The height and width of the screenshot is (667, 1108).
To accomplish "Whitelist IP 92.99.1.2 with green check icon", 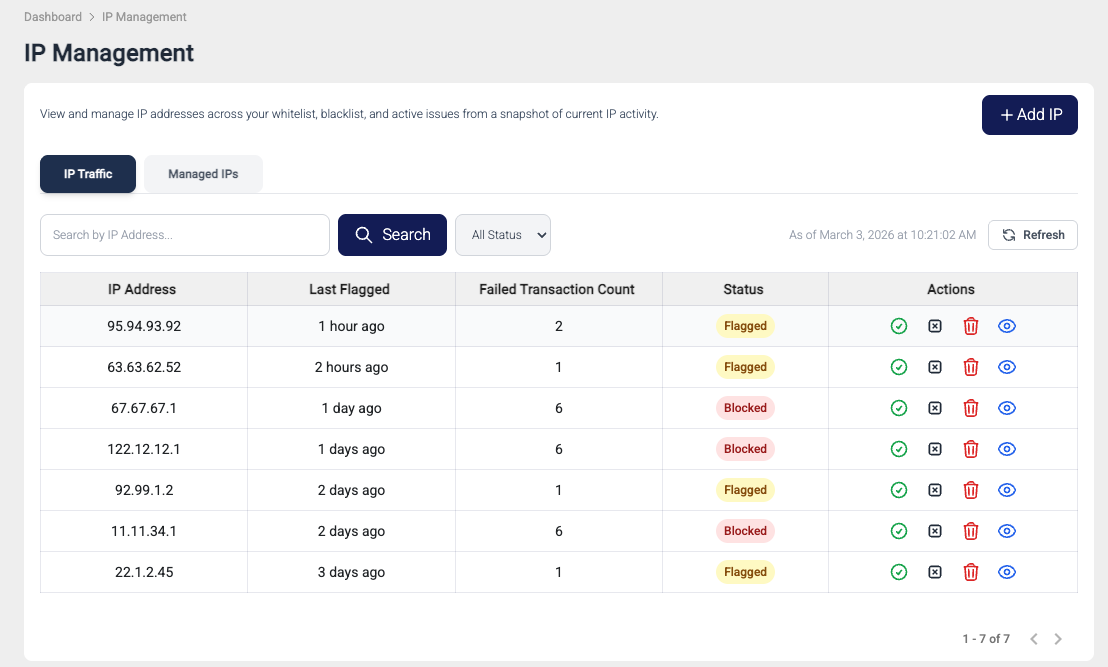I will click(x=898, y=490).
